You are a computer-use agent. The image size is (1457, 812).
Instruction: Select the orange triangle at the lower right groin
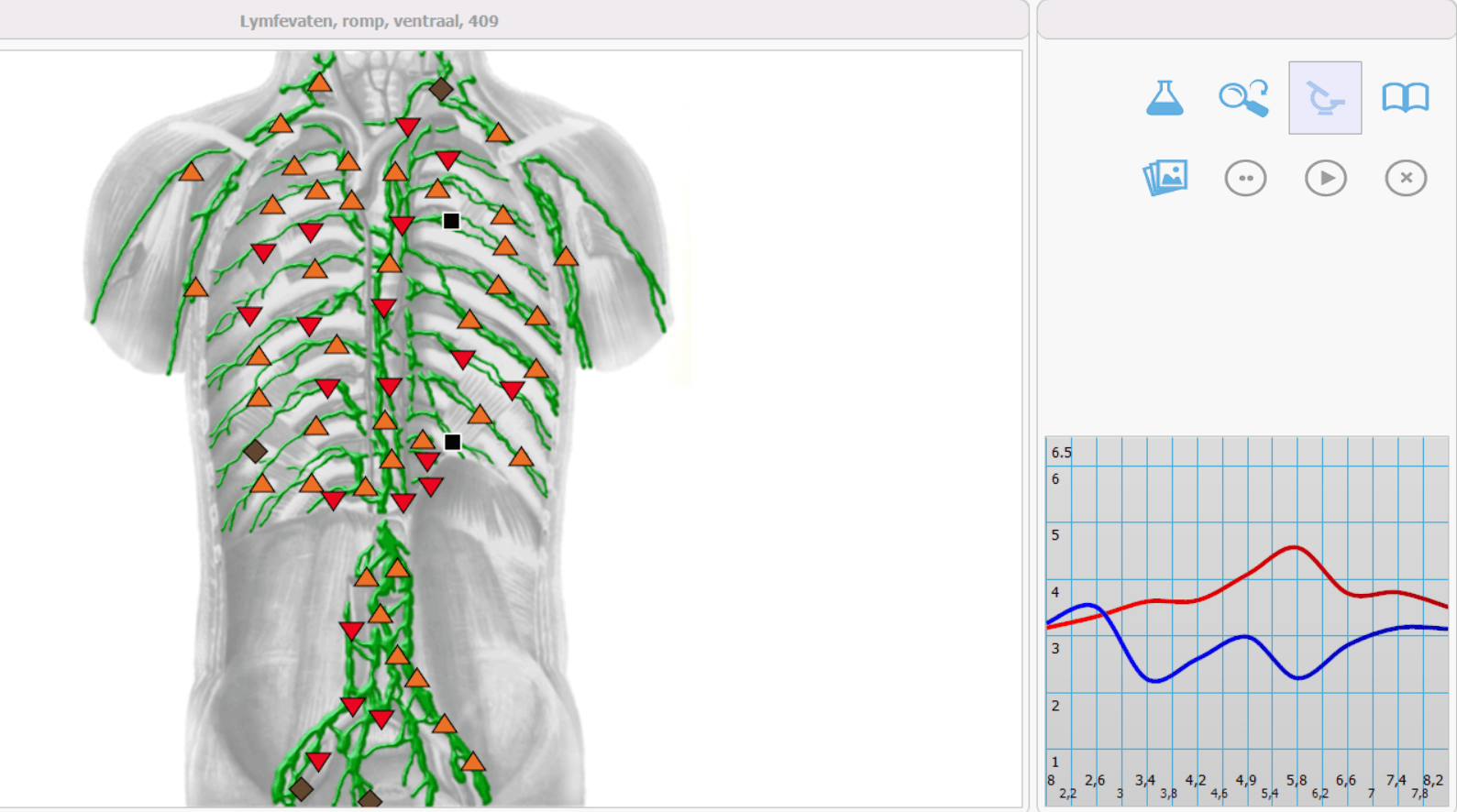[473, 762]
